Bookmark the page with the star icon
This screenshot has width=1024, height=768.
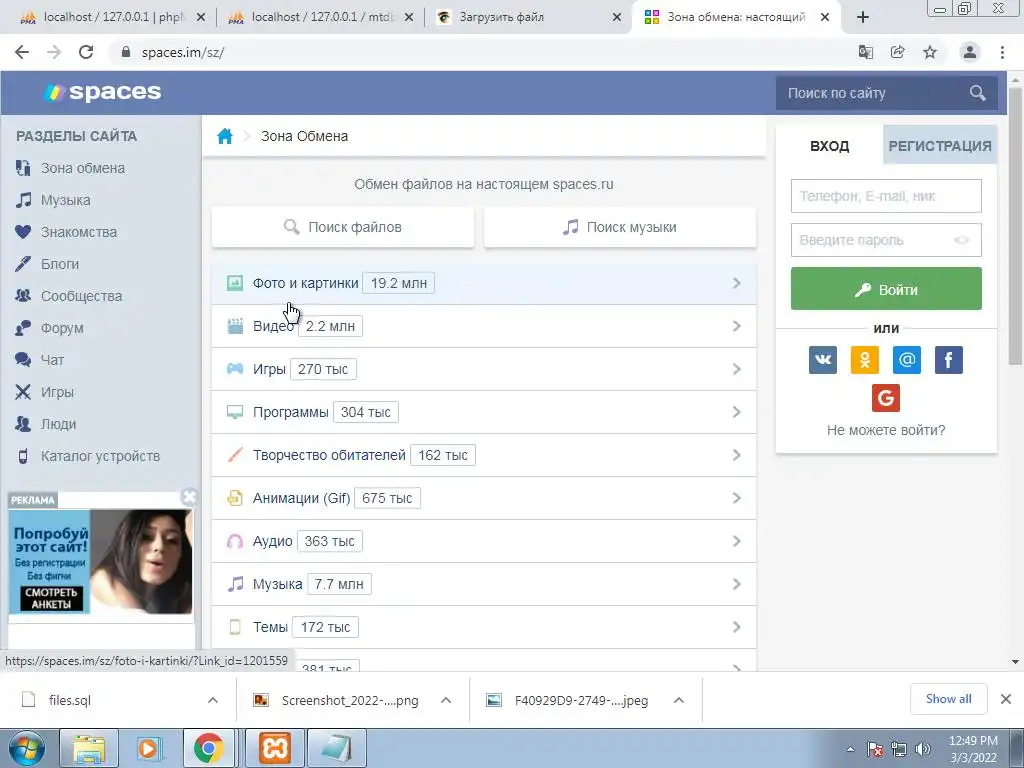pos(930,52)
